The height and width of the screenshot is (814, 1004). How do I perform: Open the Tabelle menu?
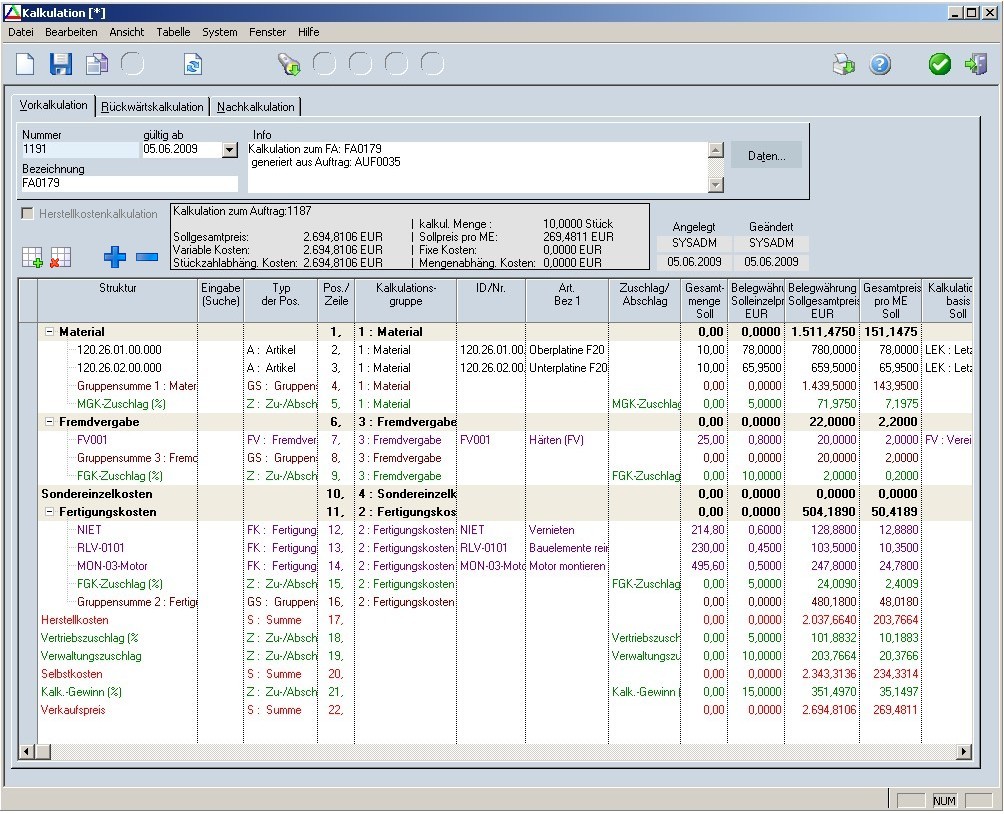173,32
